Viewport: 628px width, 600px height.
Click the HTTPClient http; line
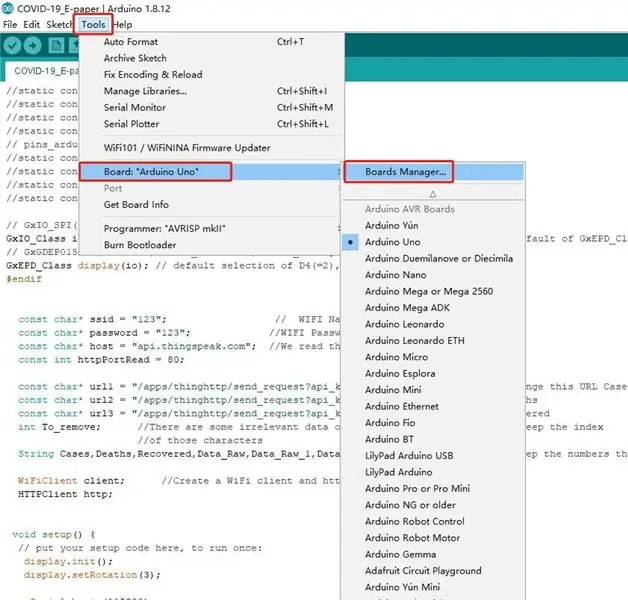click(65, 494)
